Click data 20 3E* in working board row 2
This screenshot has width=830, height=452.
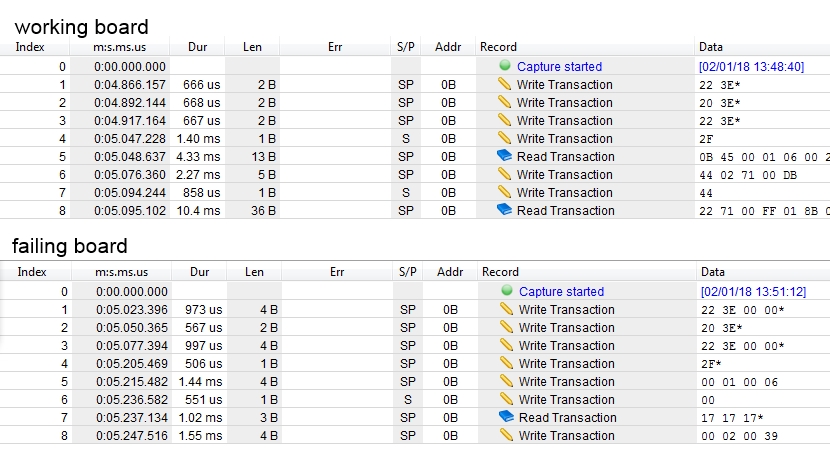pos(720,103)
